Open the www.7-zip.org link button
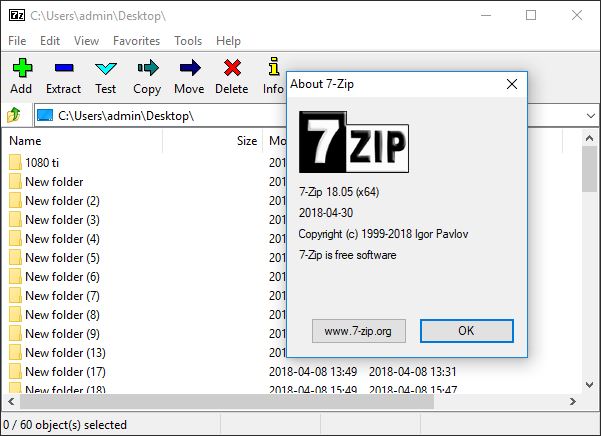Image resolution: width=601 pixels, height=436 pixels. click(358, 331)
